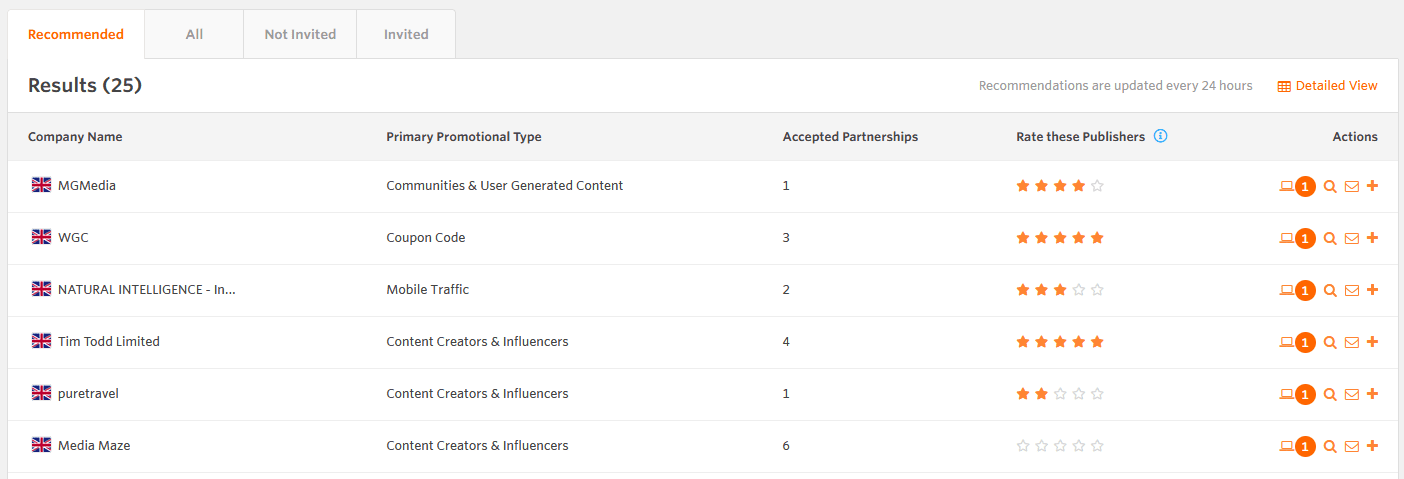Rate MGMedia five stars
Viewport: 1404px width, 479px height.
click(1097, 186)
